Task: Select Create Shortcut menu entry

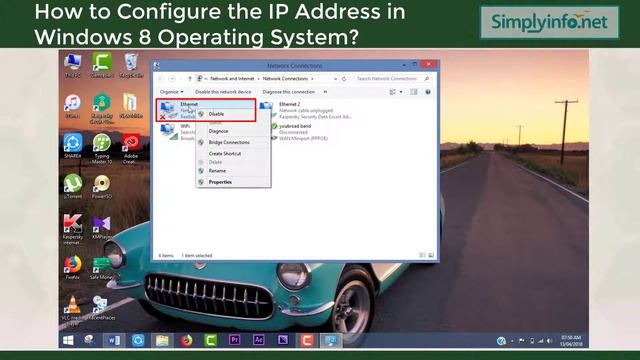Action: [x=225, y=153]
